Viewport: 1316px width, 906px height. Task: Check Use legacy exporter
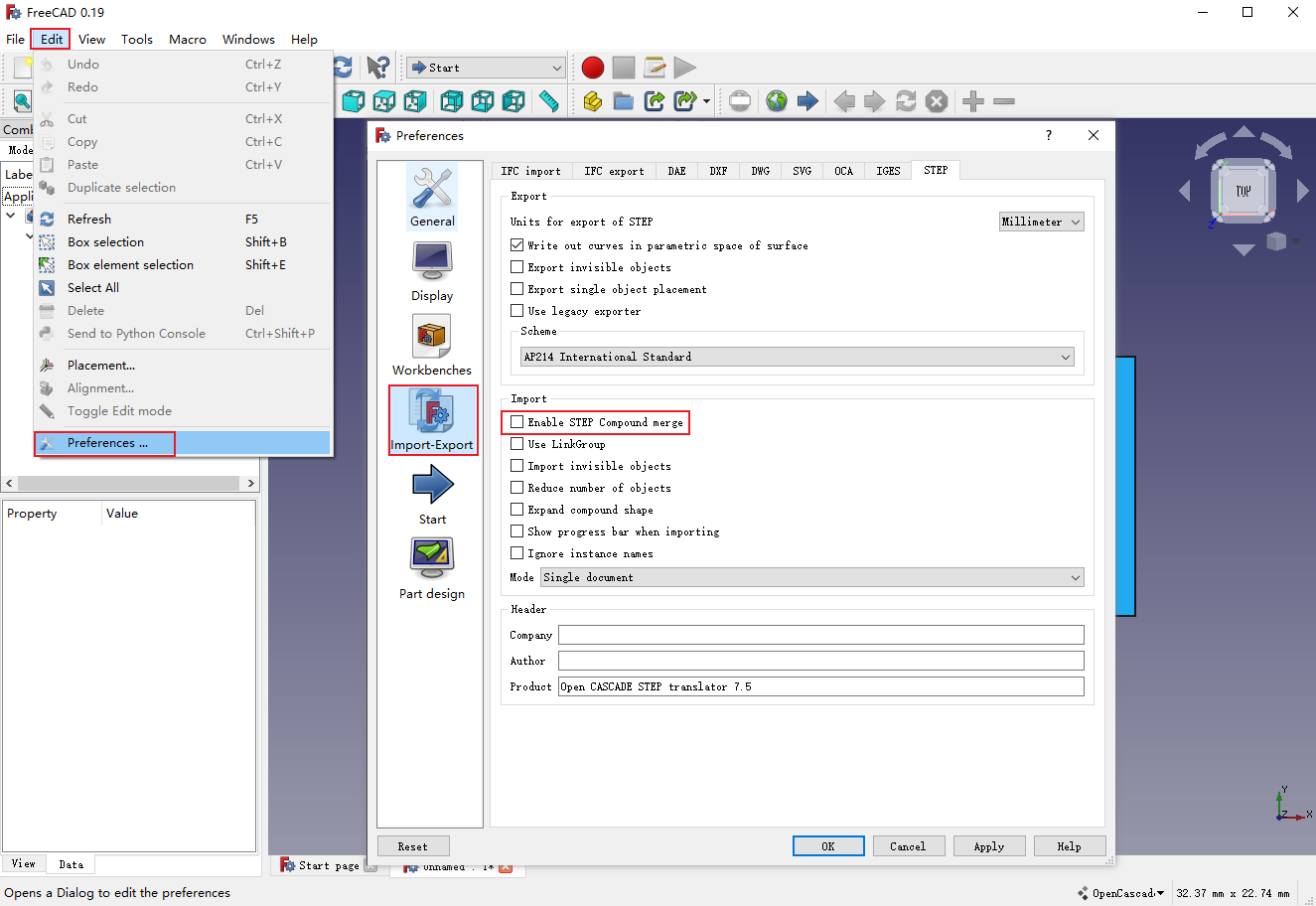point(516,310)
